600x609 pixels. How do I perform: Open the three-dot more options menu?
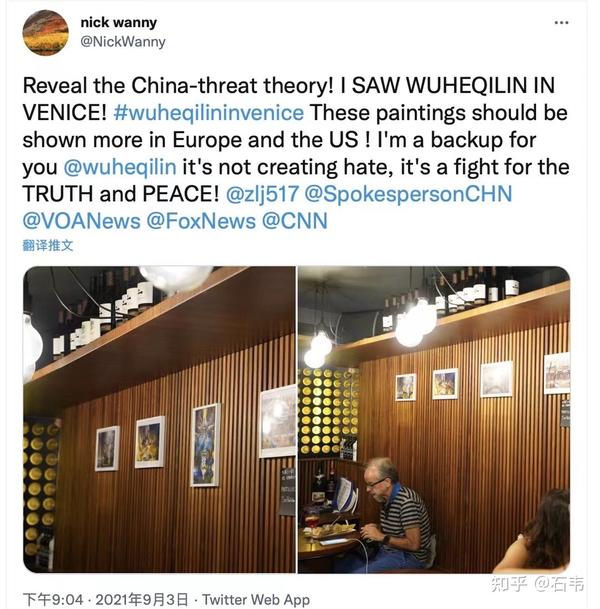pos(562,23)
